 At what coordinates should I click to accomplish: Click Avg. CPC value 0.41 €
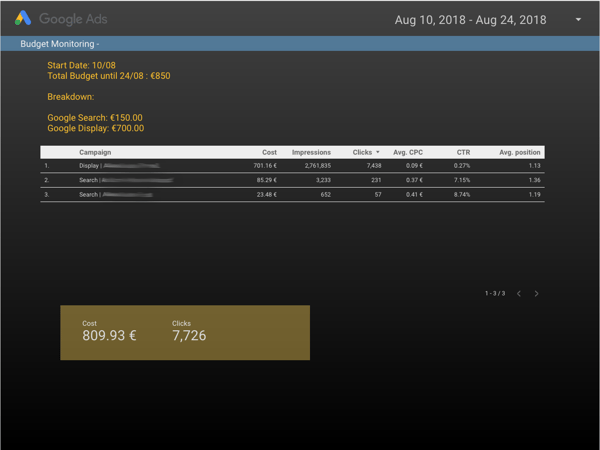414,195
